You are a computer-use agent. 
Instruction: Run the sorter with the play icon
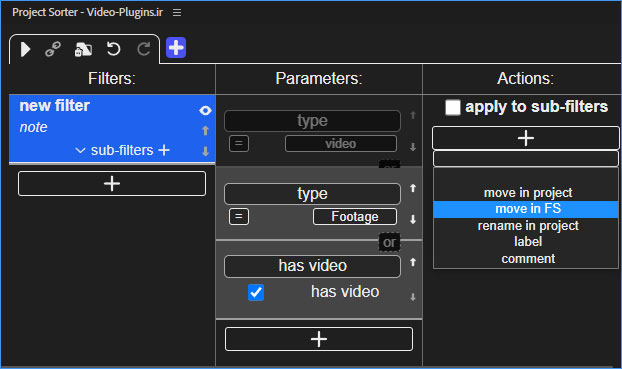tap(25, 50)
